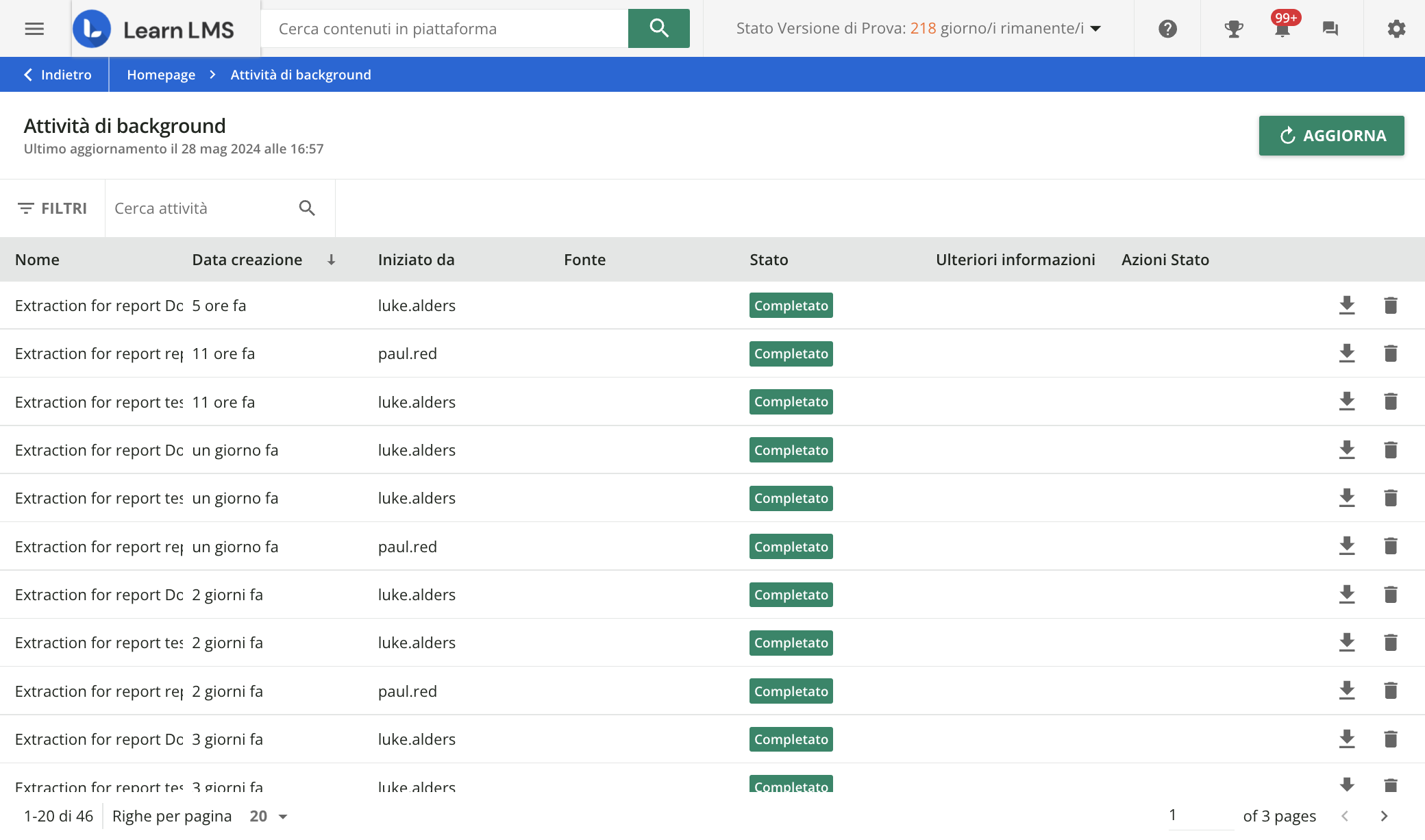Viewport: 1425px width, 840px height.
Task: Open the settings gear icon
Action: (x=1396, y=29)
